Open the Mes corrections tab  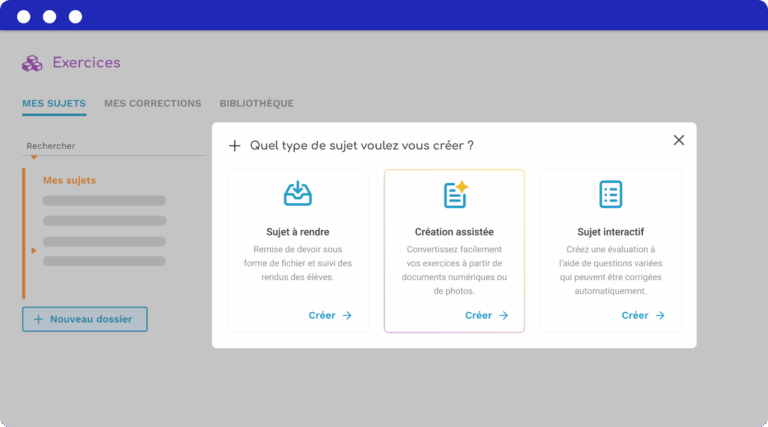pos(152,103)
